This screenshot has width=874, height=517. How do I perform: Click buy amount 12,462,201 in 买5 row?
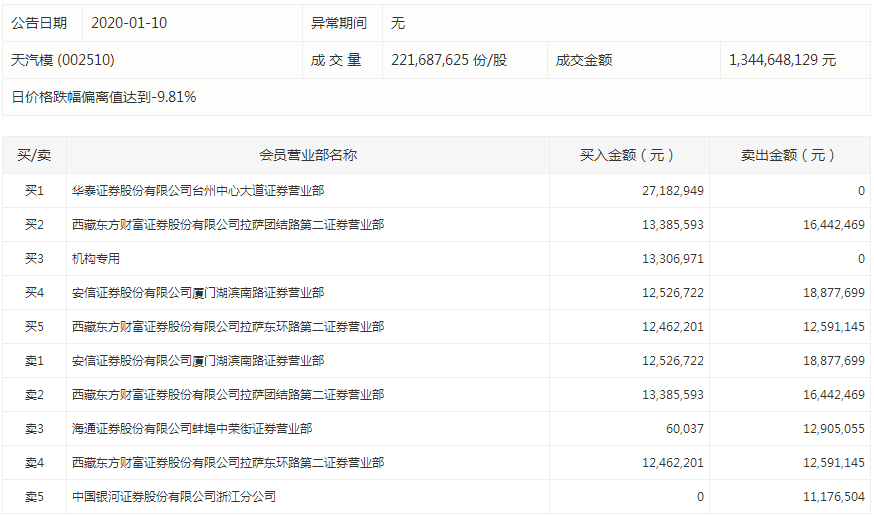pyautogui.click(x=673, y=326)
